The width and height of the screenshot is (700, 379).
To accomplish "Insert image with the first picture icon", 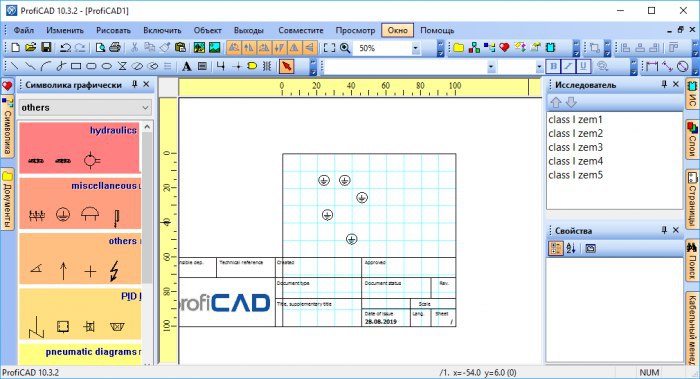I will (199, 48).
